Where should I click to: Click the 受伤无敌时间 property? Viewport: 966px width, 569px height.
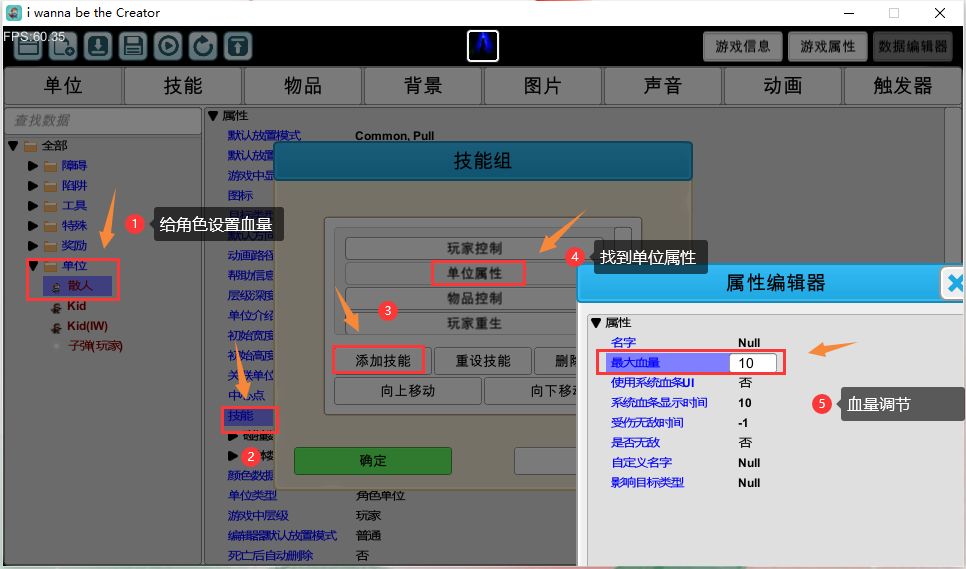(646, 422)
